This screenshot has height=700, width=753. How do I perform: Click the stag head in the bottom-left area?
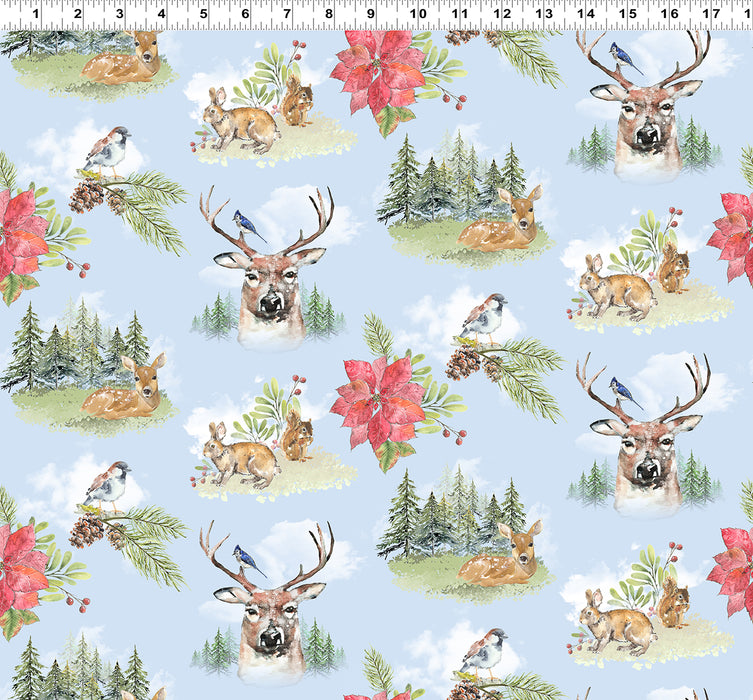[267, 600]
